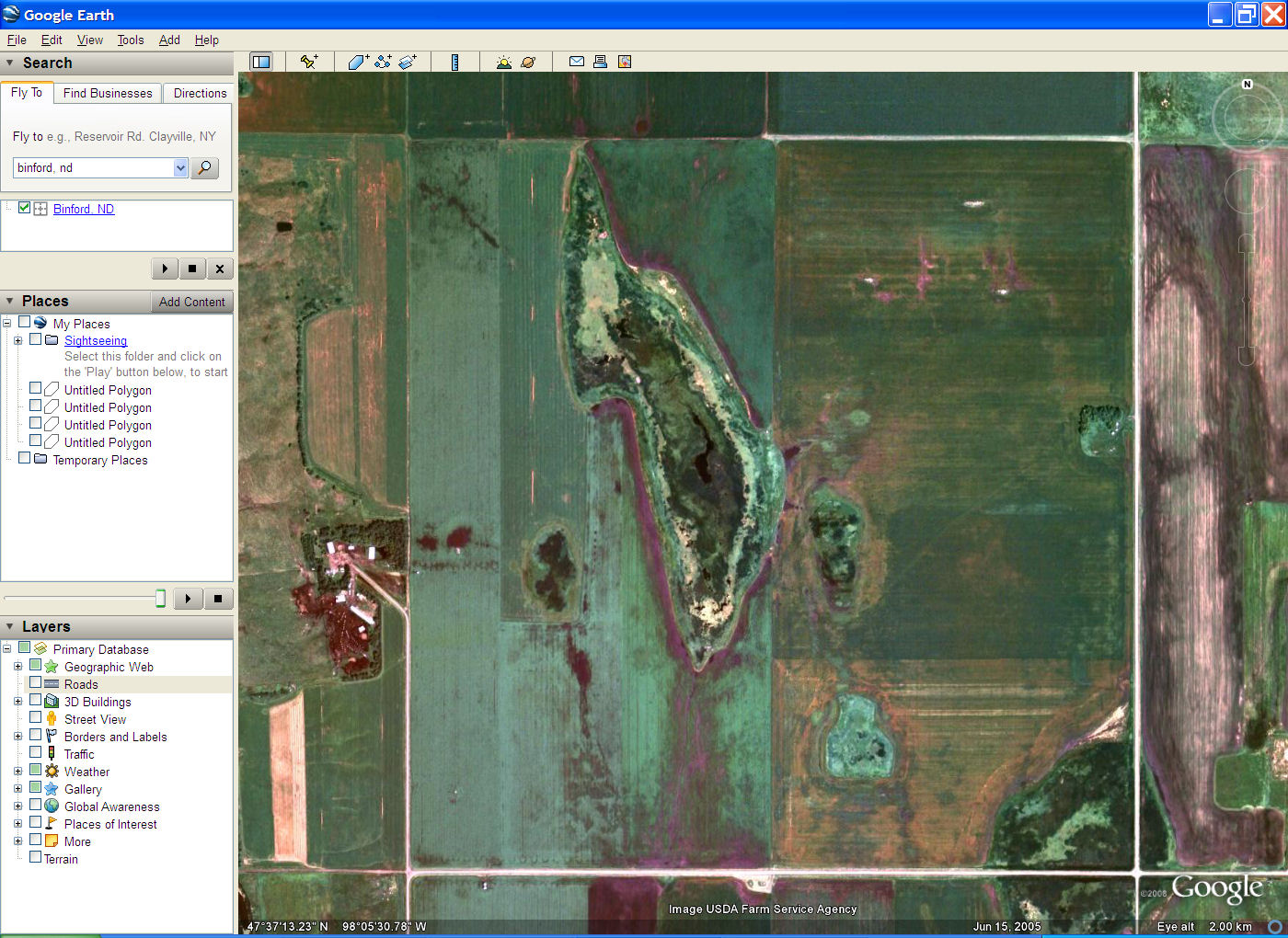Enable the Traffic layer checkbox
This screenshot has height=938, width=1288.
coord(36,753)
